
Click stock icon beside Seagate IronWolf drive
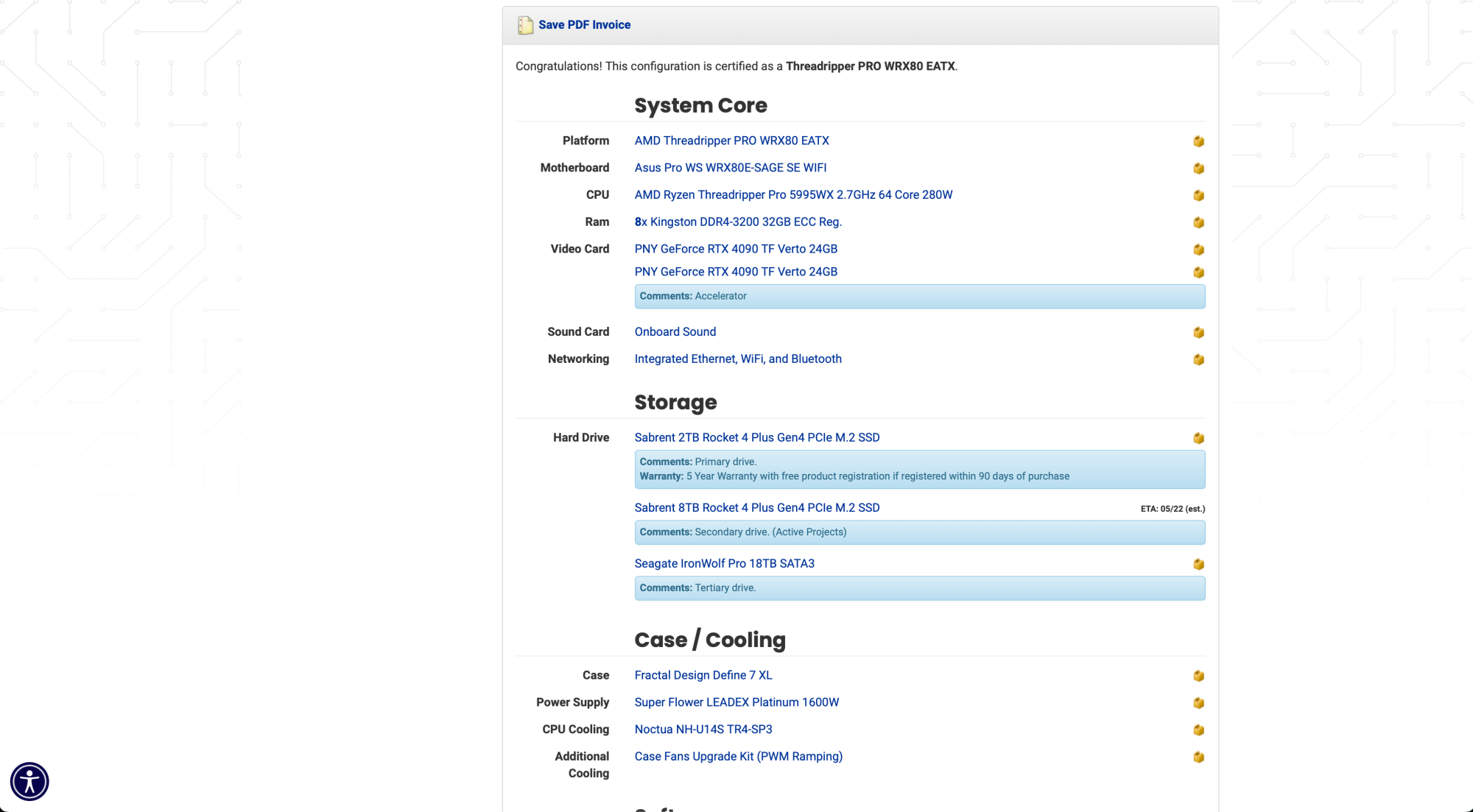tap(1198, 564)
